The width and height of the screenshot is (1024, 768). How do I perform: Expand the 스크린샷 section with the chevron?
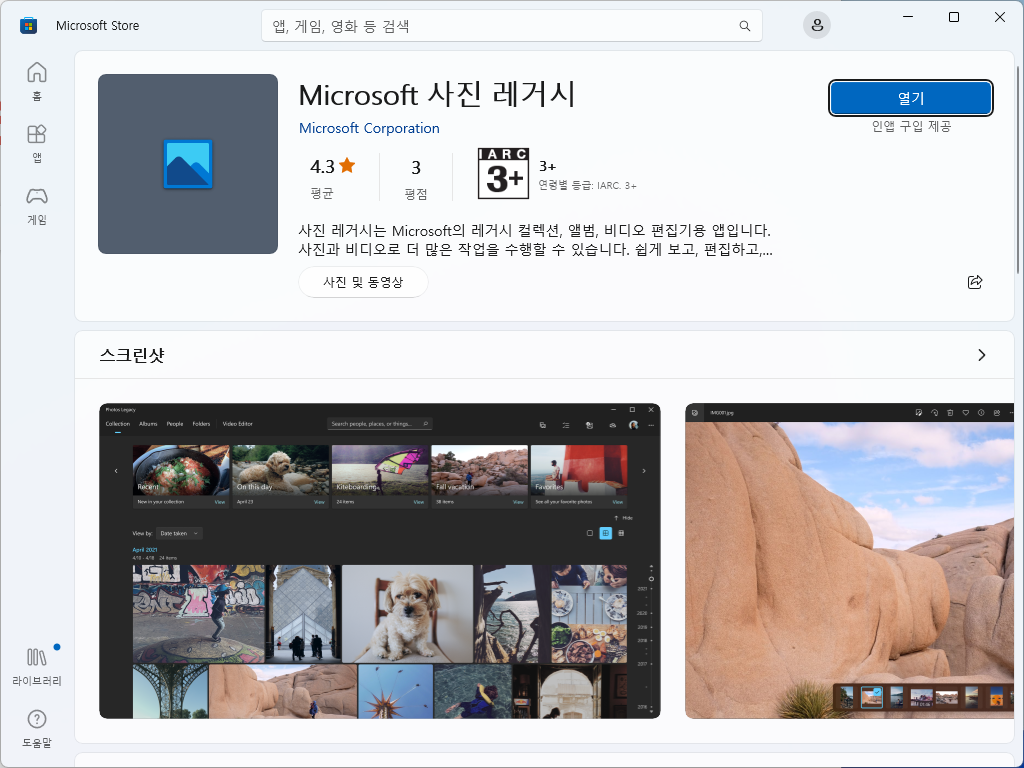tap(981, 355)
